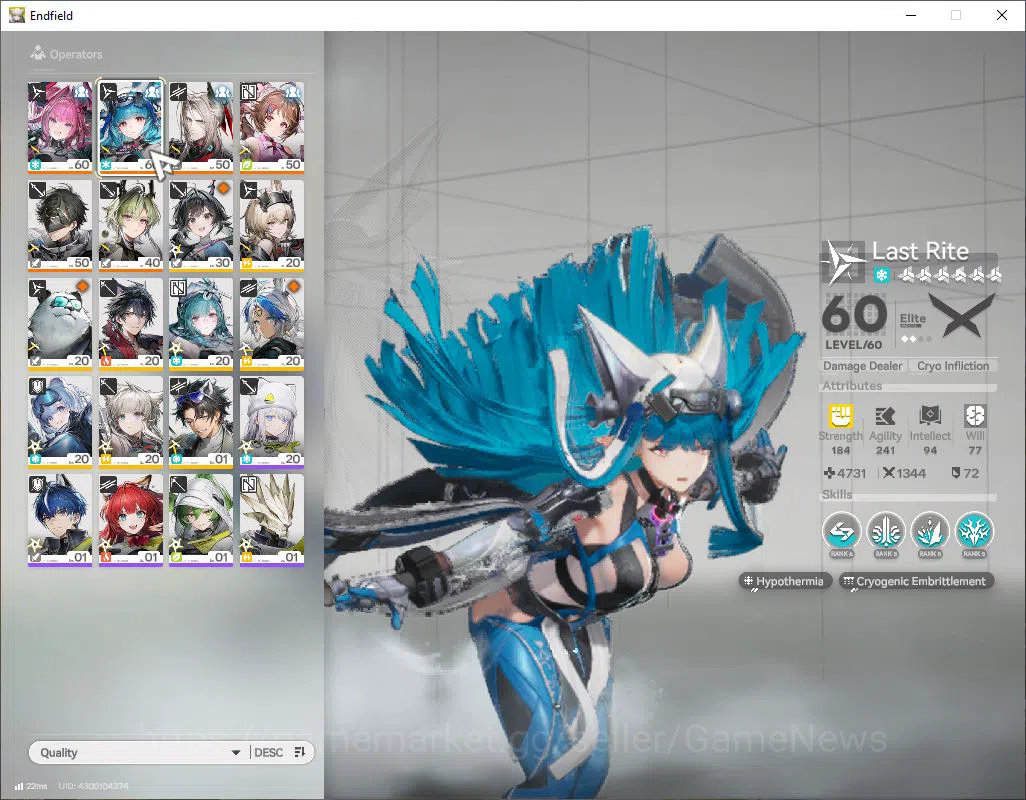The width and height of the screenshot is (1026, 800).
Task: Click the LEVEL/60 label
Action: pos(853,345)
